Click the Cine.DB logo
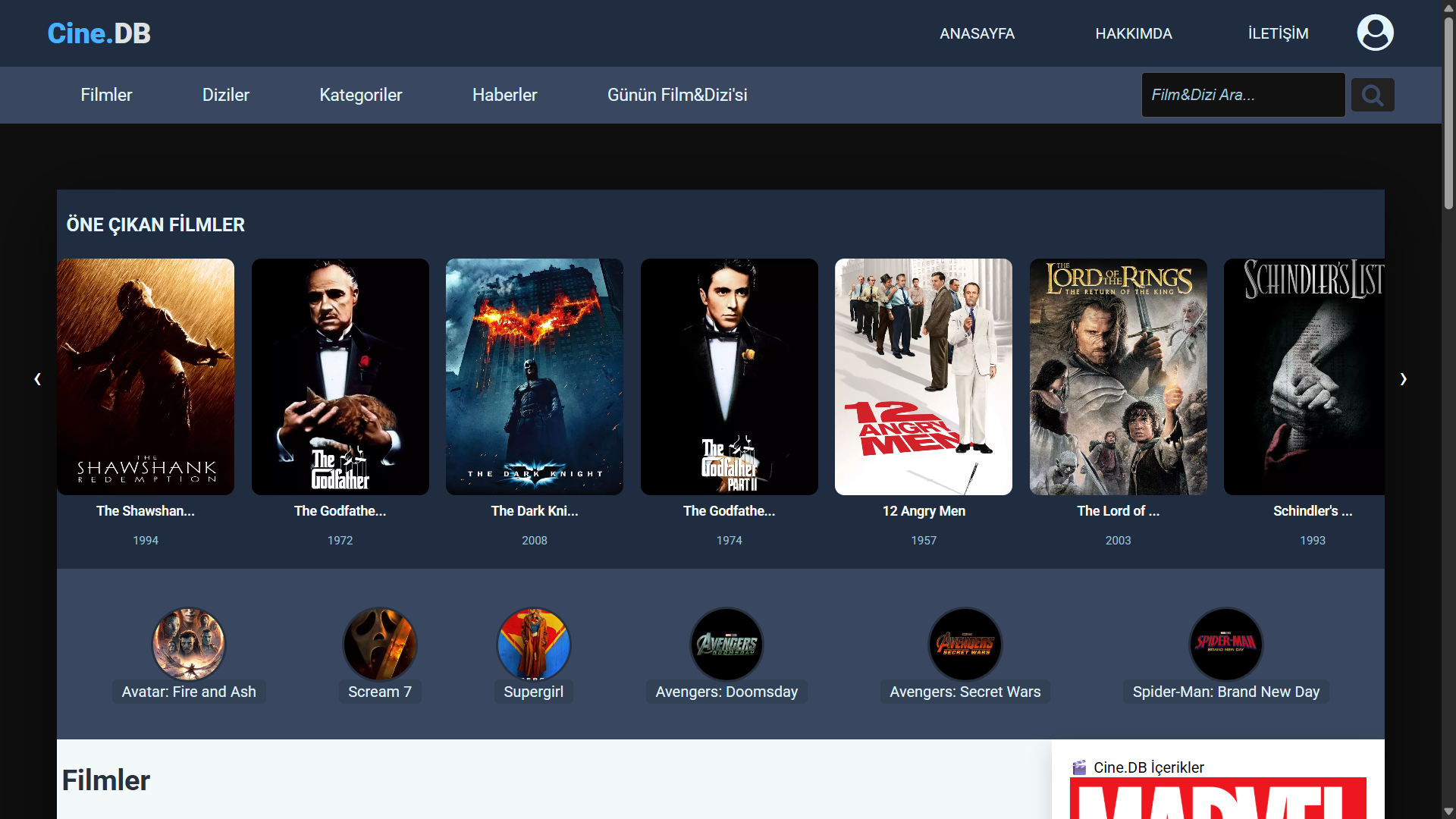 tap(99, 33)
